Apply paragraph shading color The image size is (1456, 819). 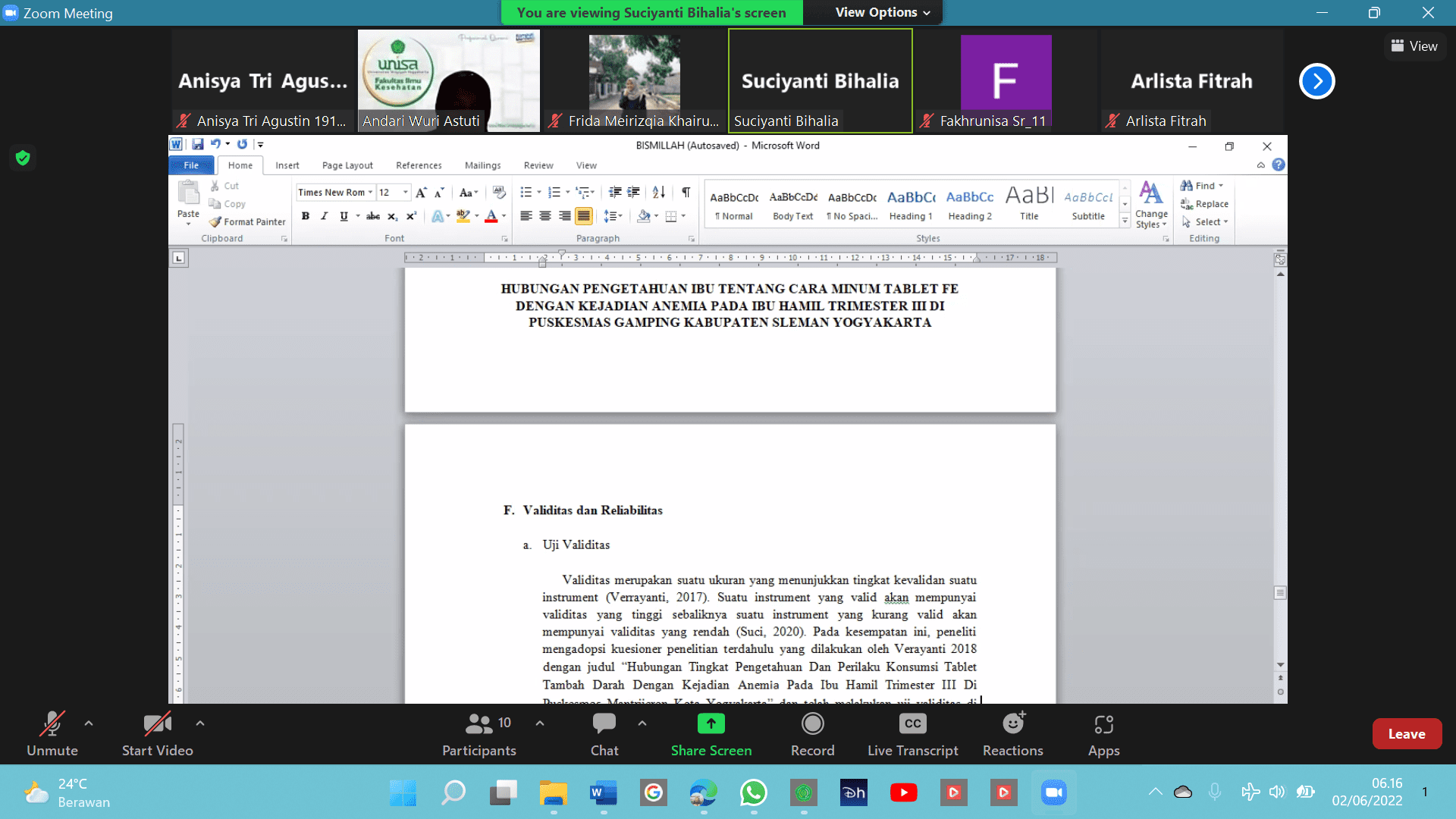644,216
